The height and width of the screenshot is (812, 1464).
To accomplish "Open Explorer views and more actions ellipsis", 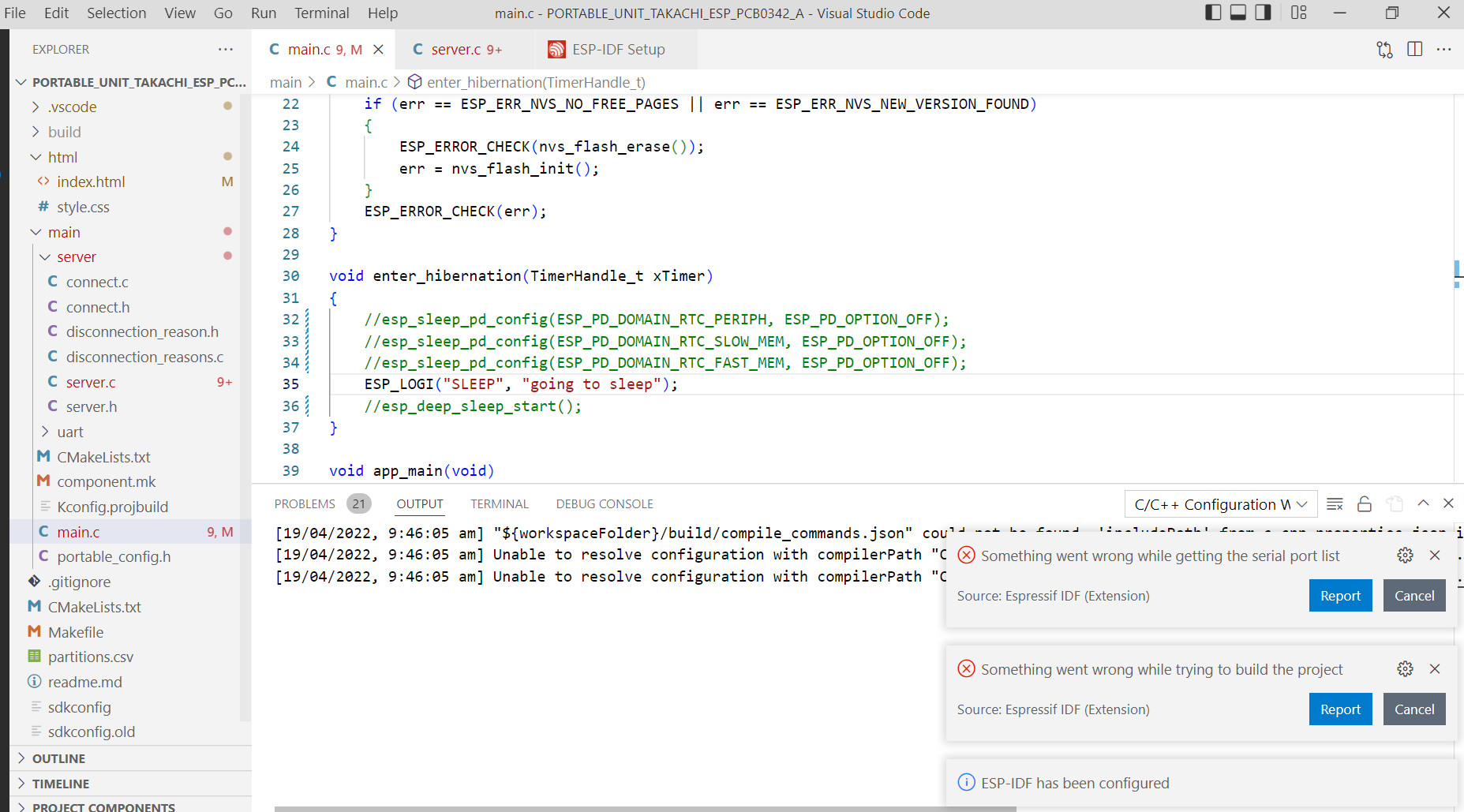I will point(226,49).
